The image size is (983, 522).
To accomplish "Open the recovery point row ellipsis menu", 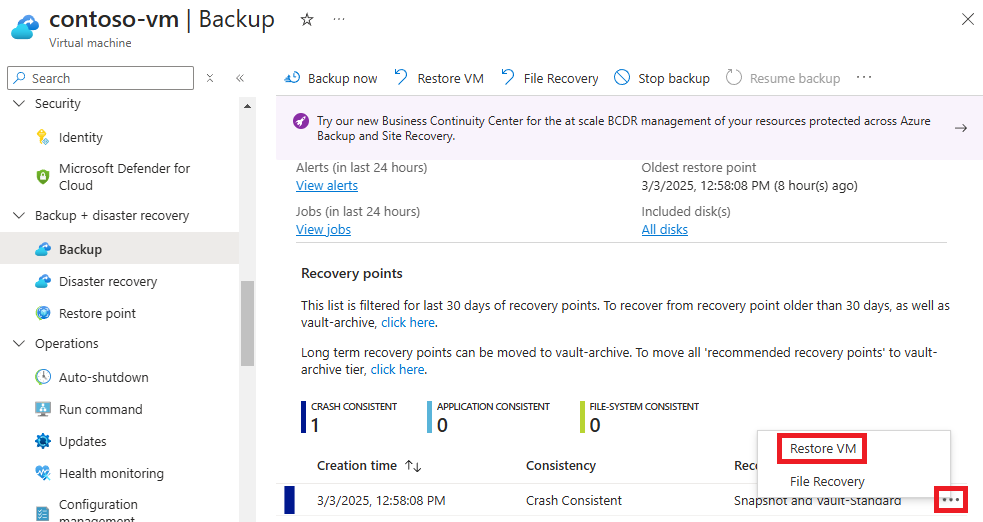I will 951,500.
